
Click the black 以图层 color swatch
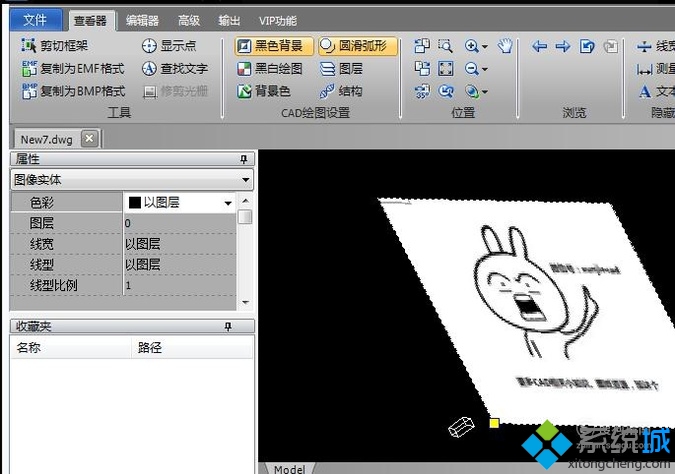135,203
